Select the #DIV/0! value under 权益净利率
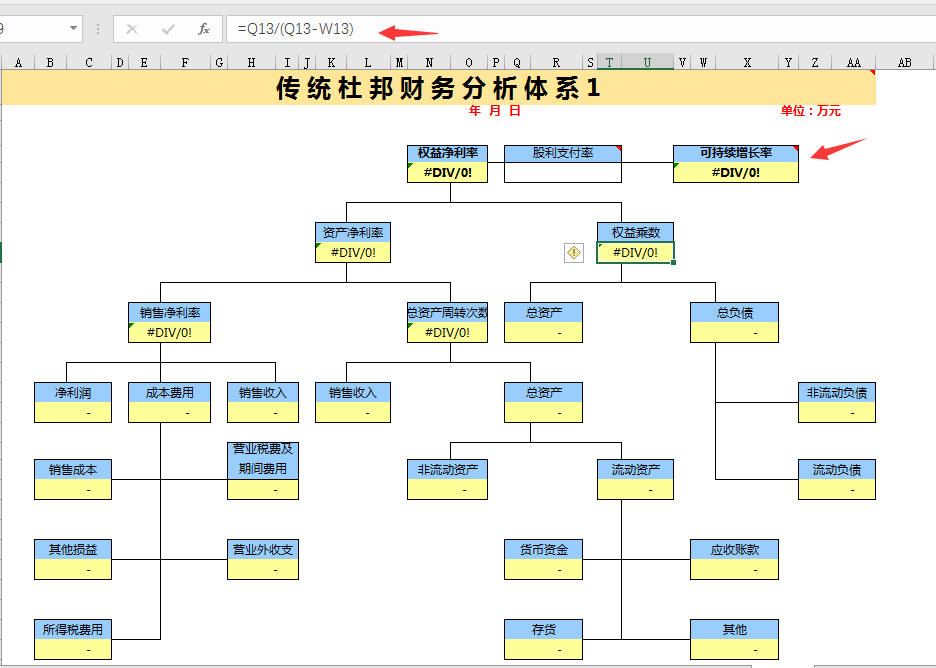This screenshot has width=936, height=668. 448,173
